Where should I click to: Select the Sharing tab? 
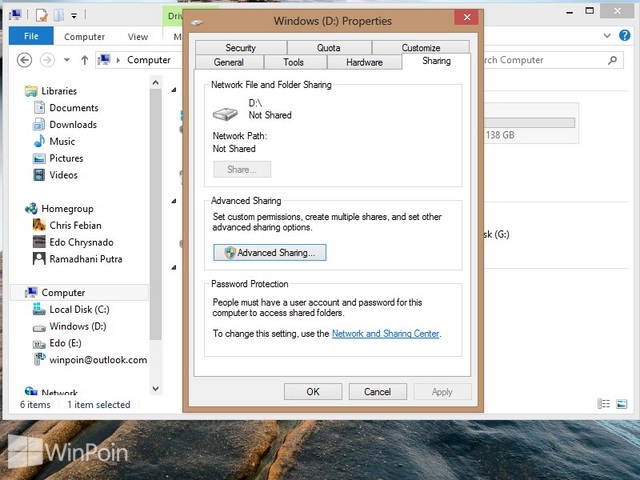pos(436,61)
